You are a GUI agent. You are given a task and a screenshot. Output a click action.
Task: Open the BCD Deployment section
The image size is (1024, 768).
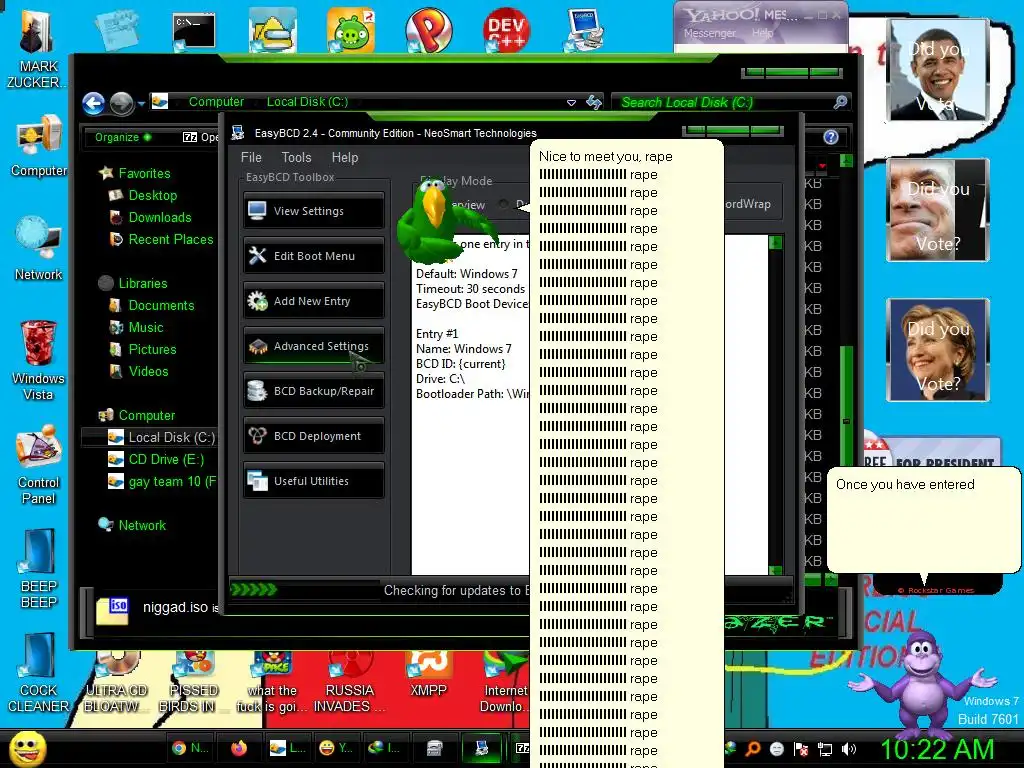pos(313,436)
